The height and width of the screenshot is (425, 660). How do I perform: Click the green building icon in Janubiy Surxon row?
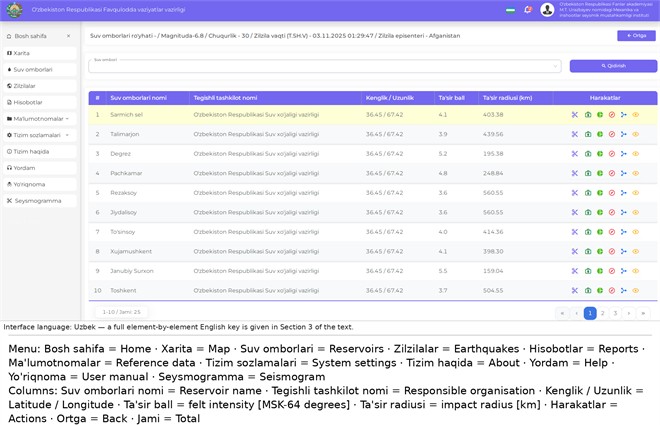(x=588, y=271)
